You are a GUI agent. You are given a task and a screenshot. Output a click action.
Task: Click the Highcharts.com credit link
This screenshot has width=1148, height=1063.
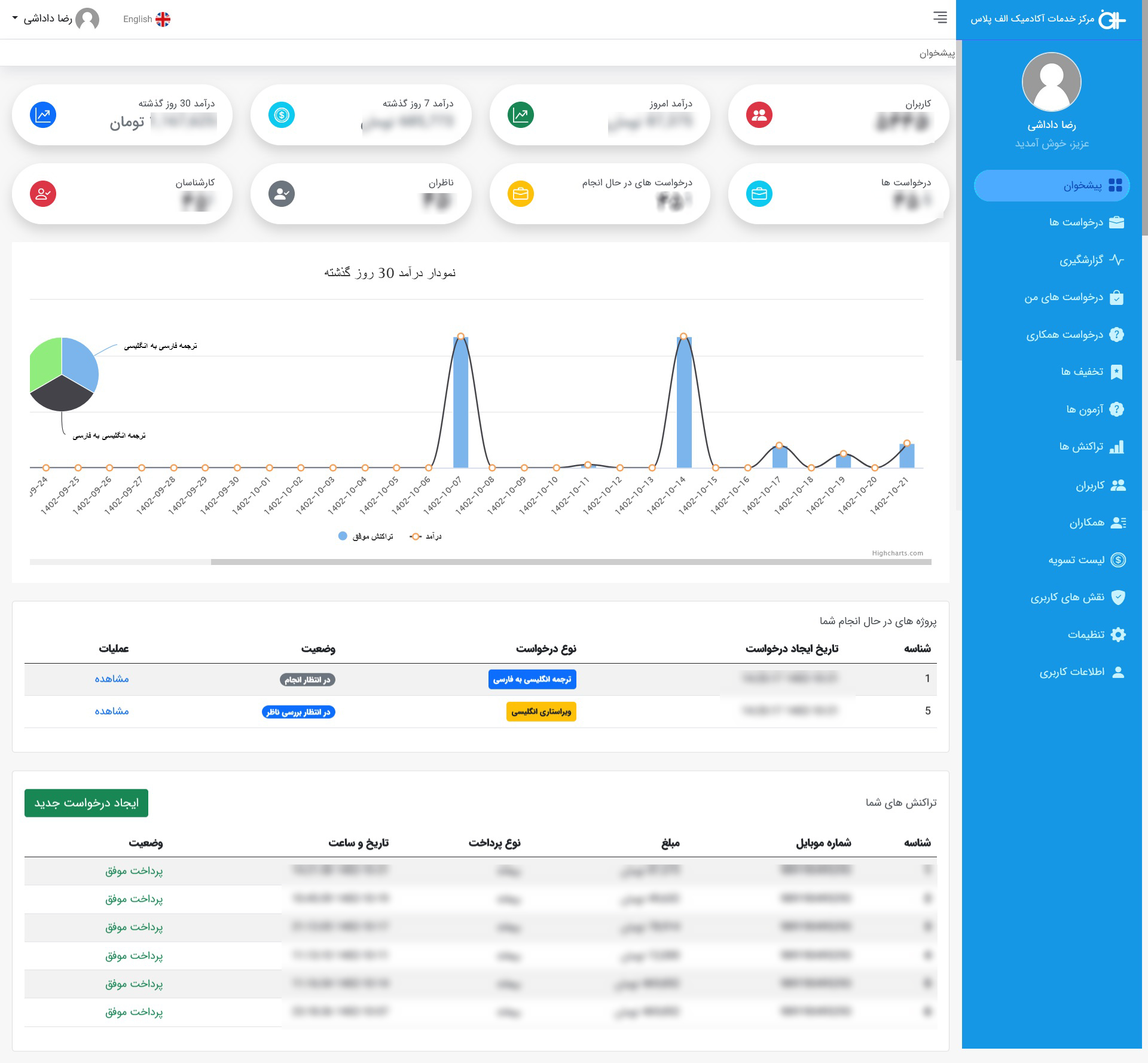pyautogui.click(x=897, y=553)
